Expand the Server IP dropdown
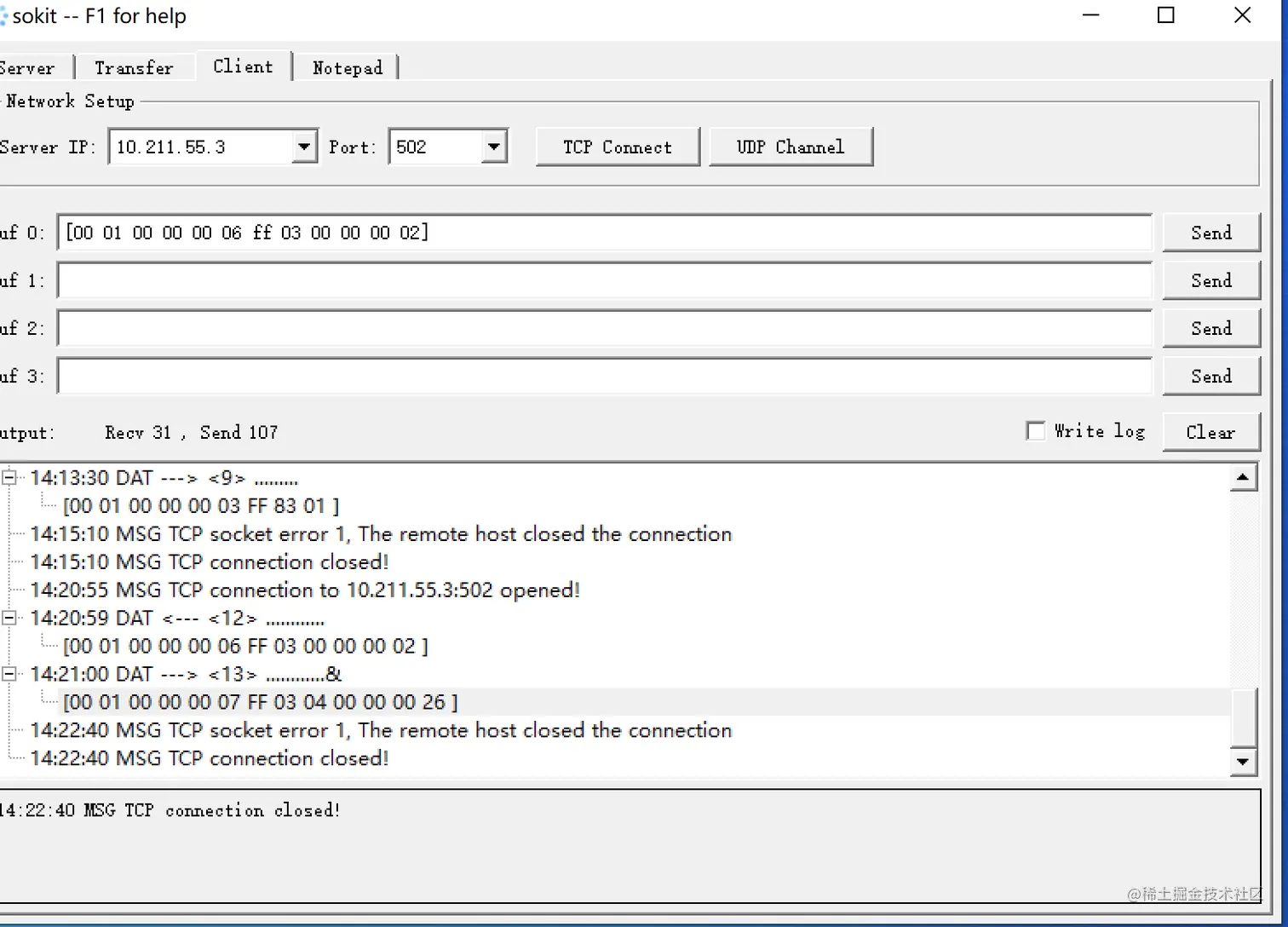Image resolution: width=1288 pixels, height=927 pixels. pos(304,147)
